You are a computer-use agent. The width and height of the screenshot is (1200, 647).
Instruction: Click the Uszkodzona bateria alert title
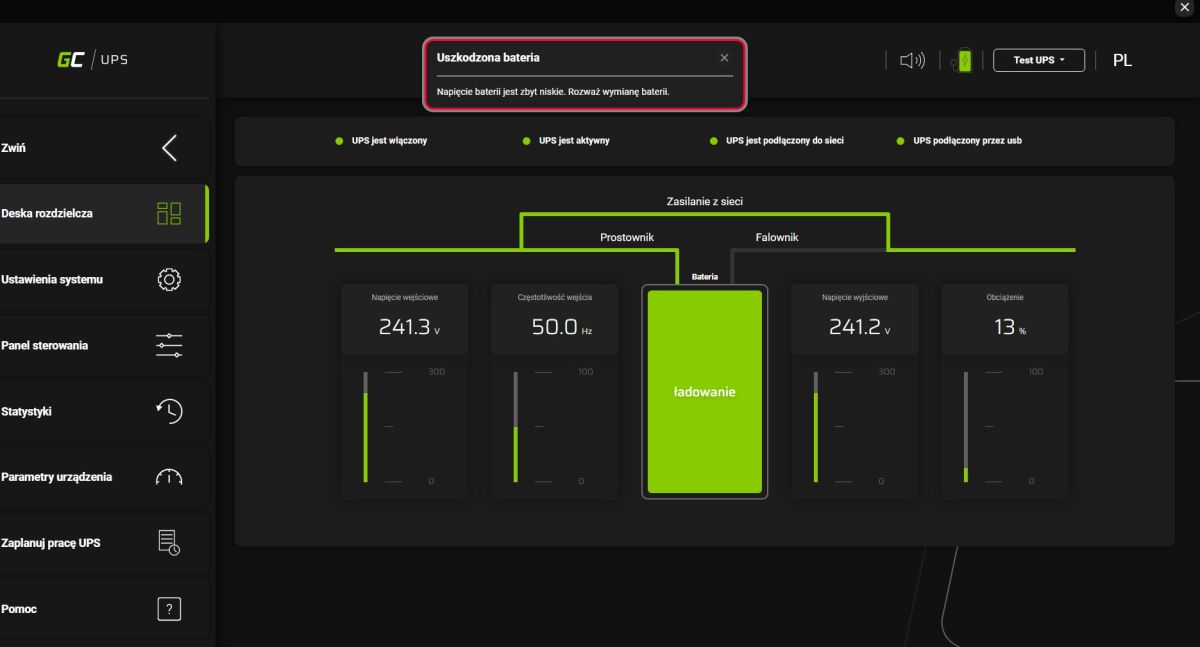[x=488, y=58]
